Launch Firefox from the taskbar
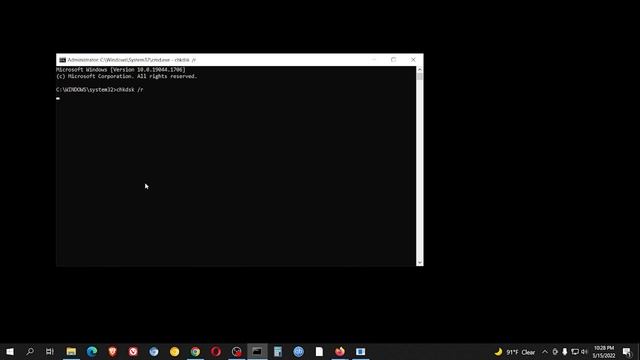The image size is (640, 360). point(340,351)
